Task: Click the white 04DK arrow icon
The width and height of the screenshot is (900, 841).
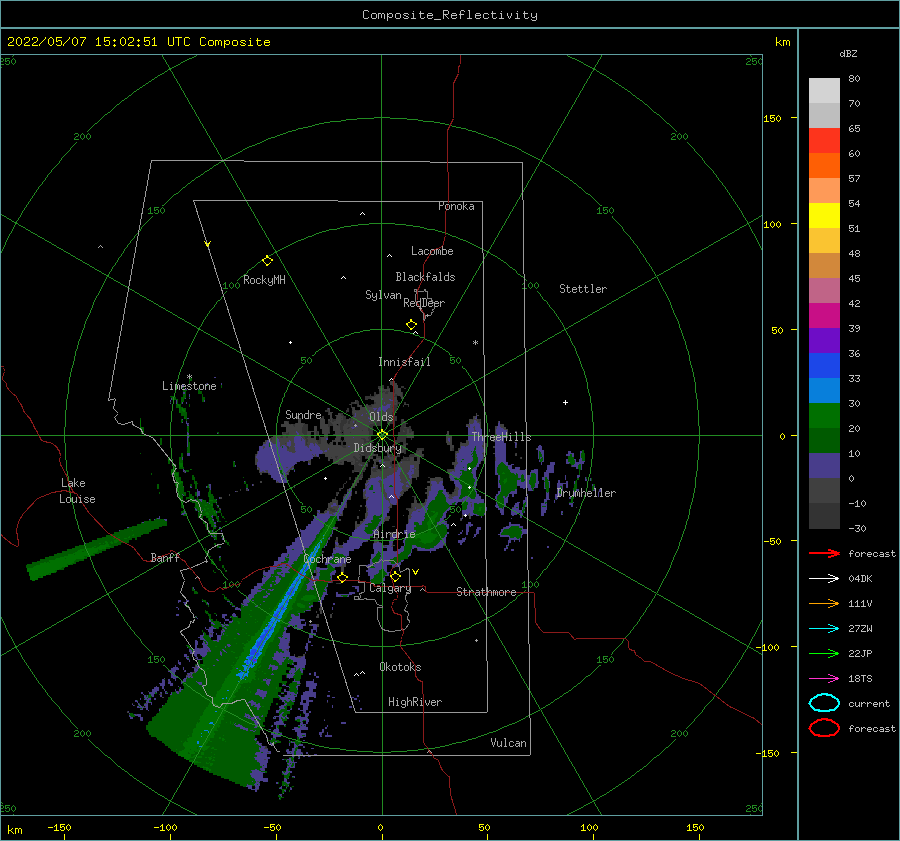Action: tap(824, 579)
